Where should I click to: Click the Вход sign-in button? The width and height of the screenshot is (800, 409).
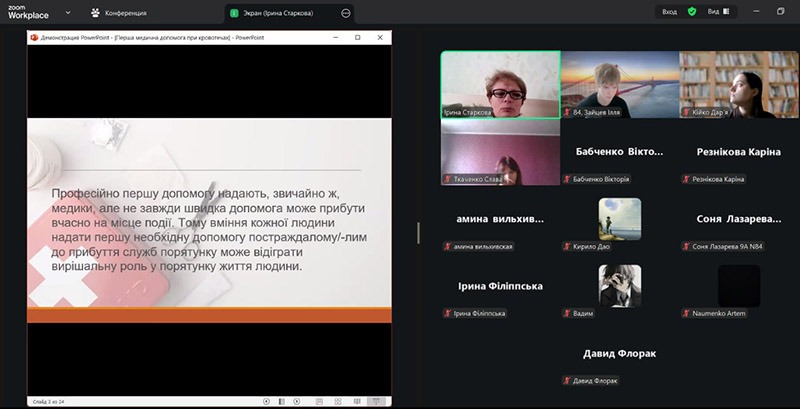pyautogui.click(x=669, y=12)
